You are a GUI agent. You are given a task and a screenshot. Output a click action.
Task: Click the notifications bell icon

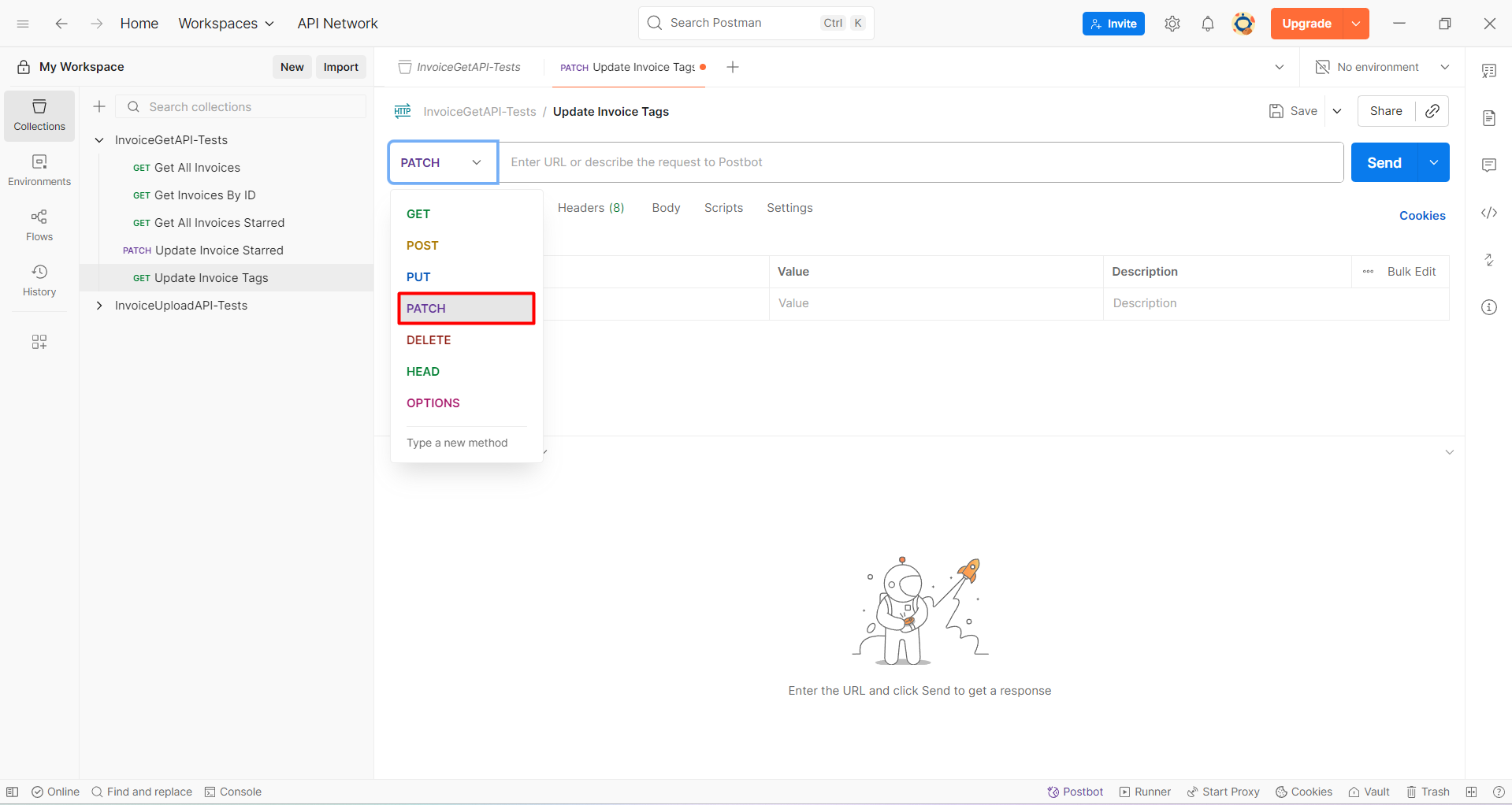click(x=1208, y=24)
